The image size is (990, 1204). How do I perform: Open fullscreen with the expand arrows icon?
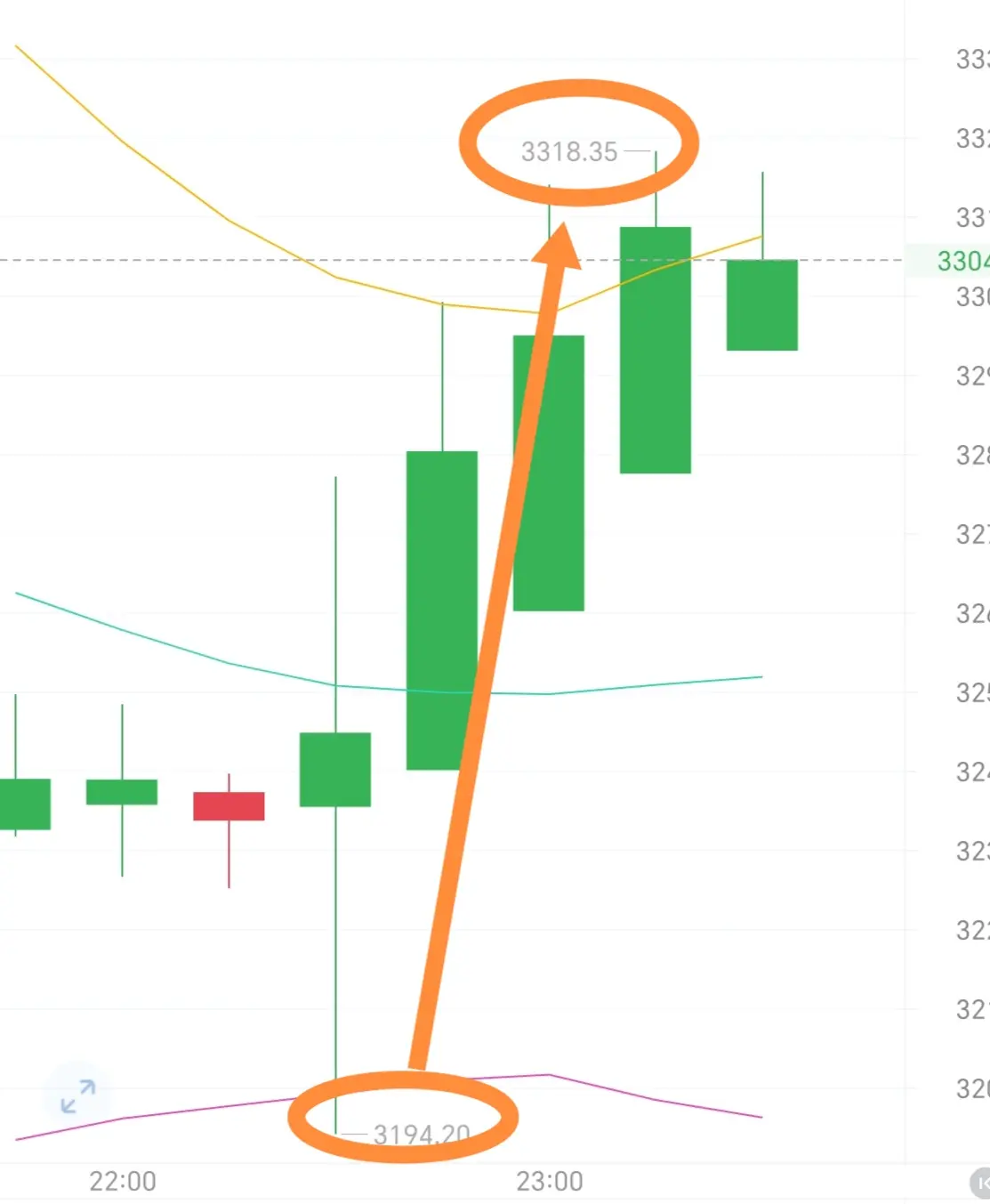pyautogui.click(x=78, y=1096)
